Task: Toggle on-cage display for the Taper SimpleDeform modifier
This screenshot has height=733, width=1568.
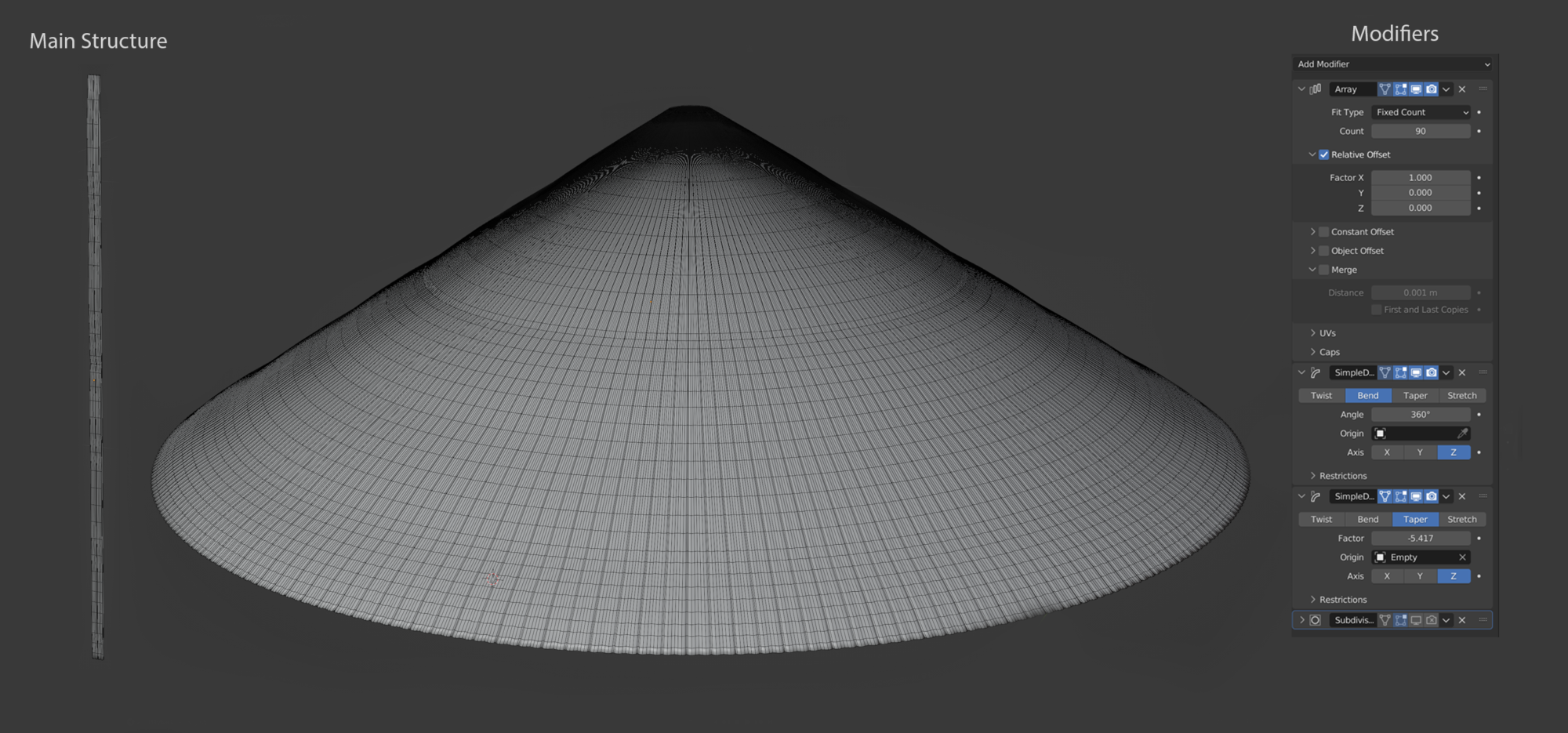Action: click(1385, 496)
